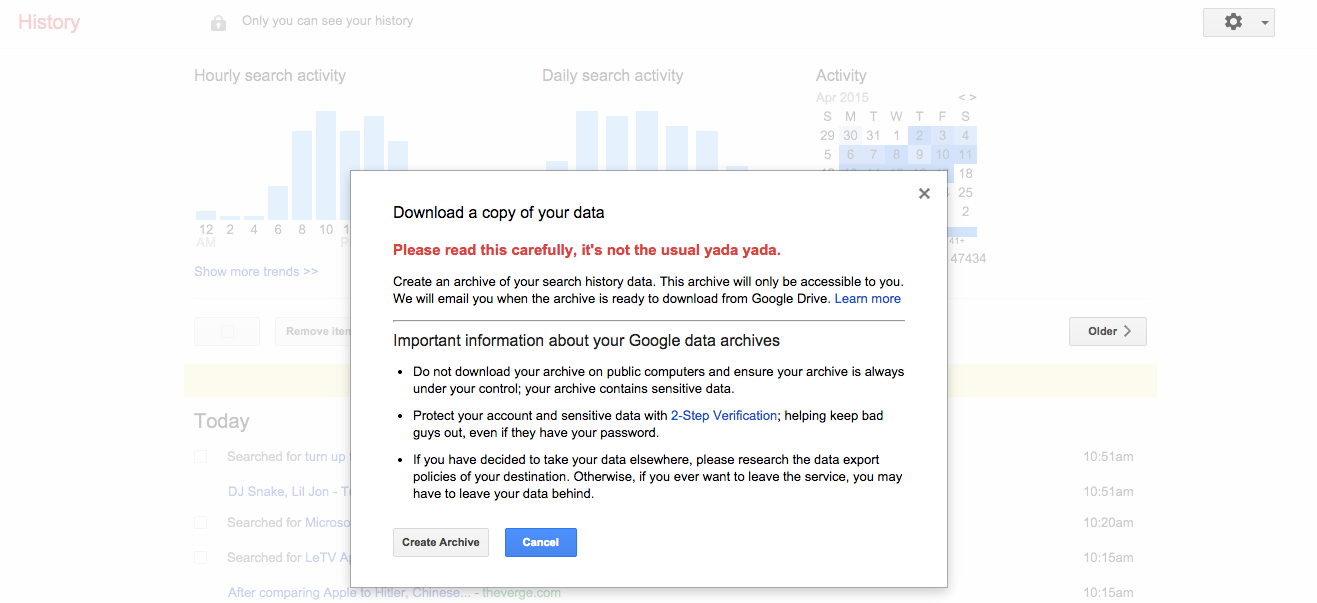The height and width of the screenshot is (603, 1317).
Task: Check the box next to 'Searched for Microsoft'
Action: (x=200, y=522)
